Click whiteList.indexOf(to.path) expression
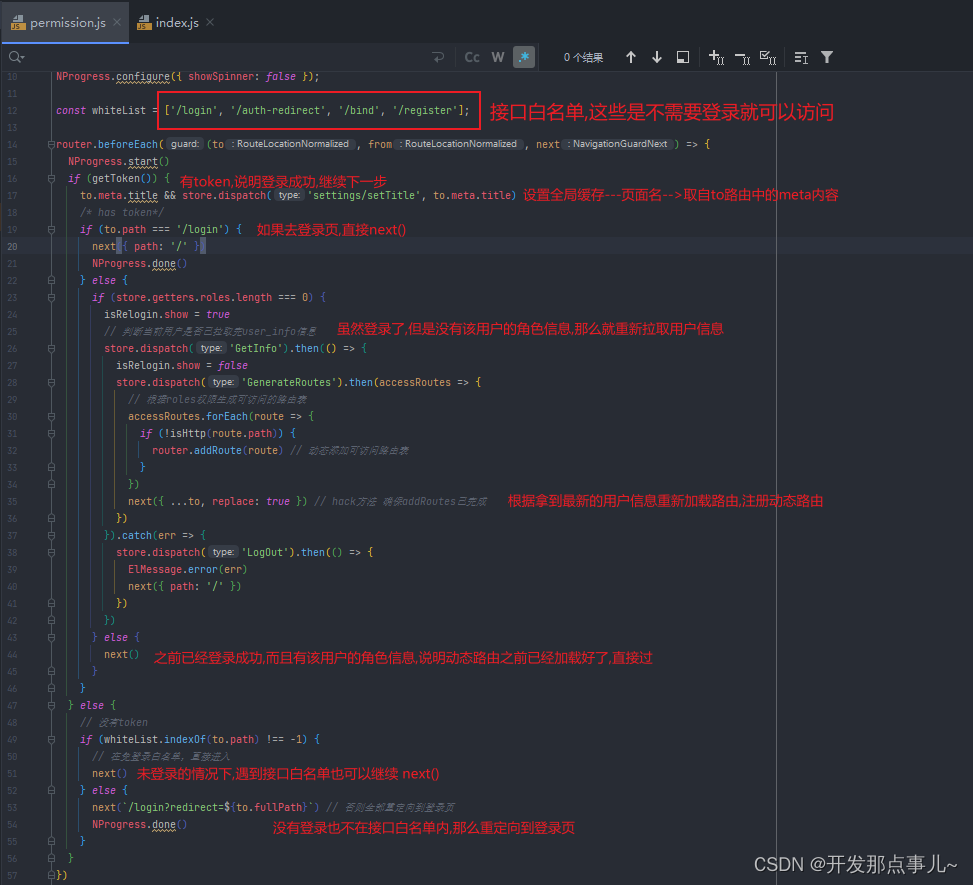 pyautogui.click(x=181, y=740)
